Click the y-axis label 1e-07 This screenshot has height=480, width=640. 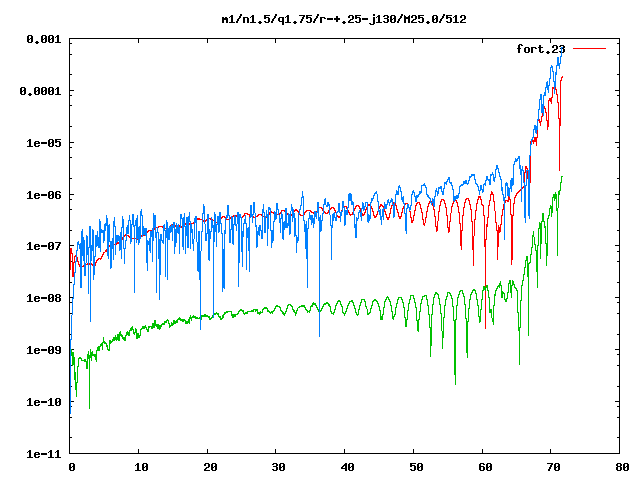(44, 246)
